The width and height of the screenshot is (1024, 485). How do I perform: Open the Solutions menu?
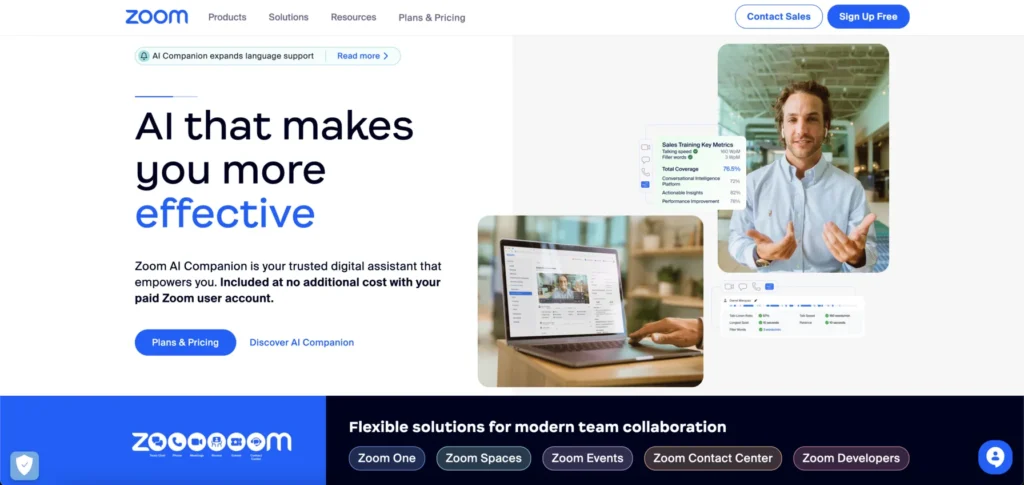click(x=289, y=17)
